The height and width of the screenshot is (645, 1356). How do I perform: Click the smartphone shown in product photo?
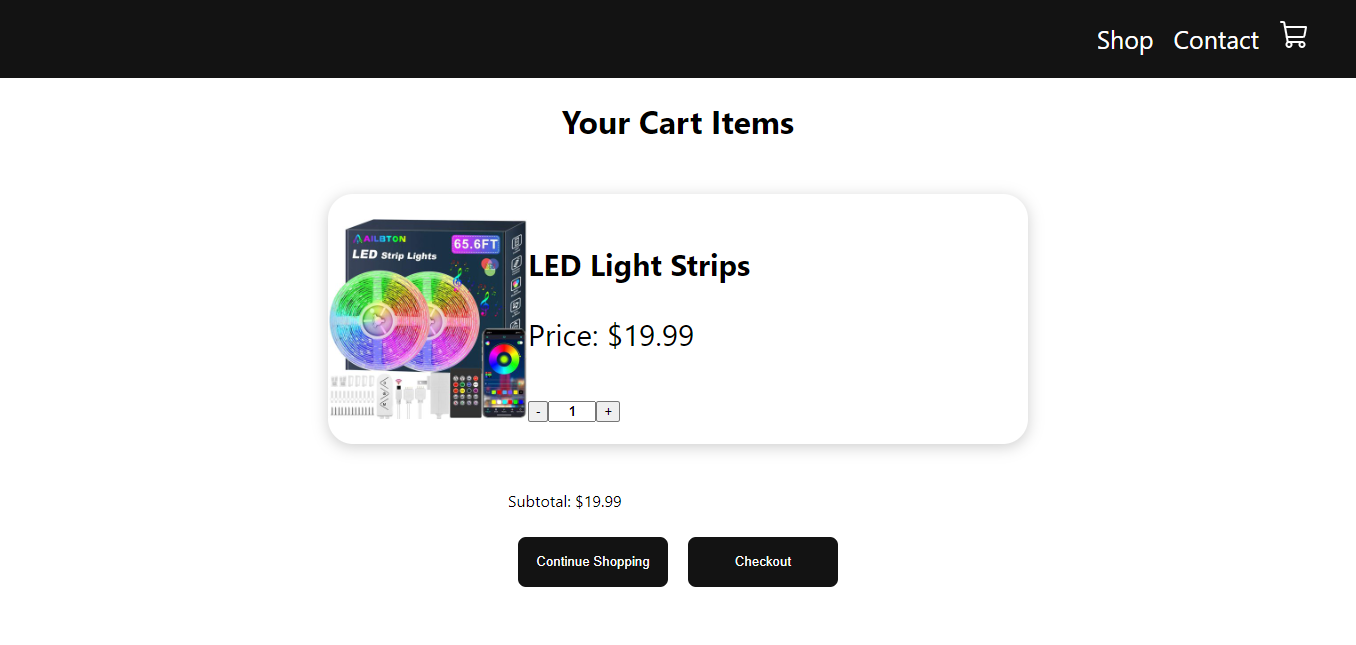[x=503, y=372]
